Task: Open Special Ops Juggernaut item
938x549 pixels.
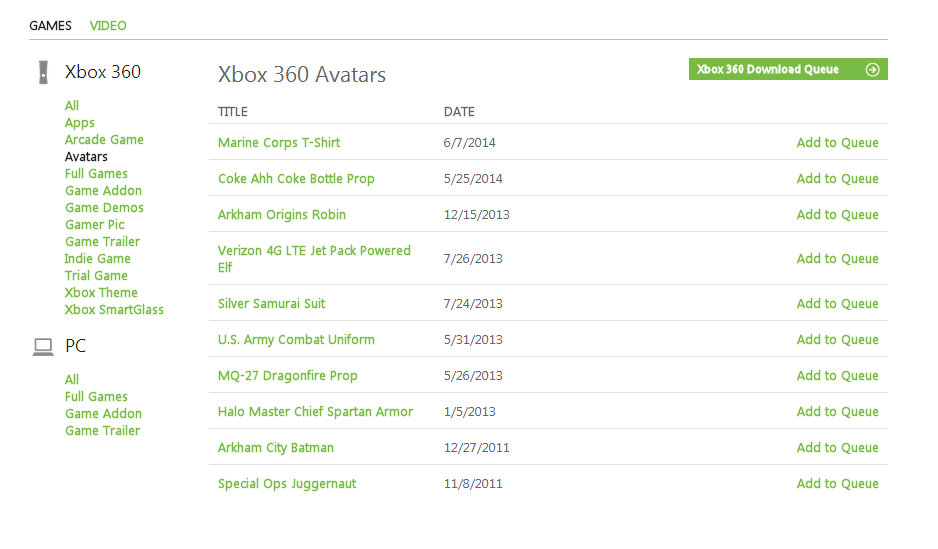Action: [x=287, y=484]
